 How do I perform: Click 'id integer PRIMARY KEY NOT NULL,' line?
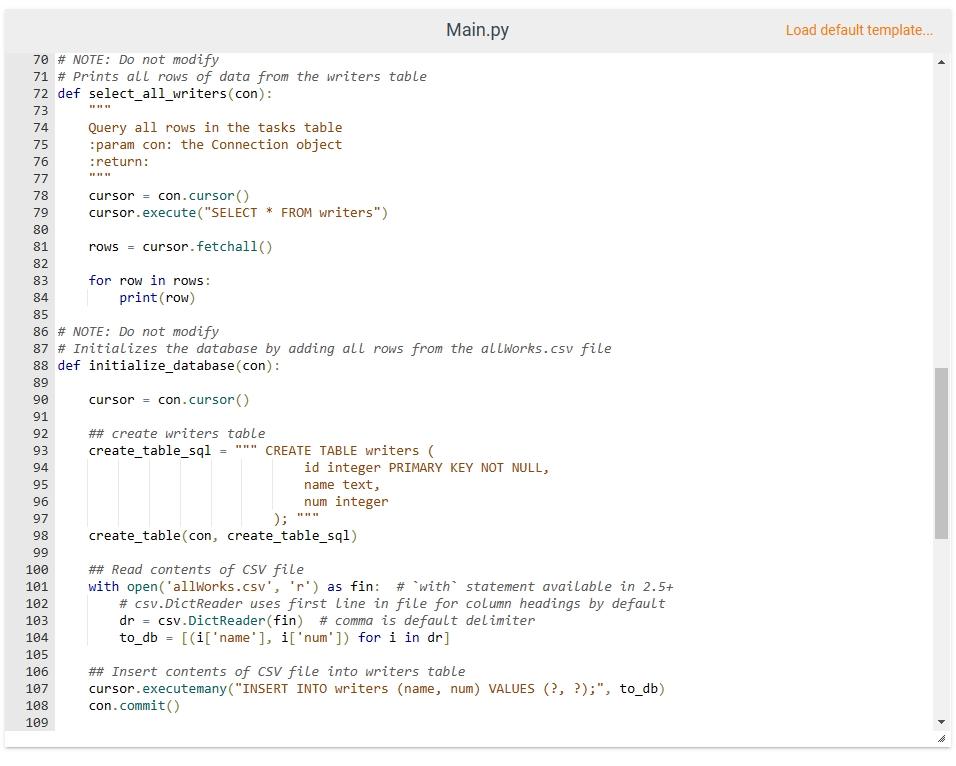[x=426, y=468]
